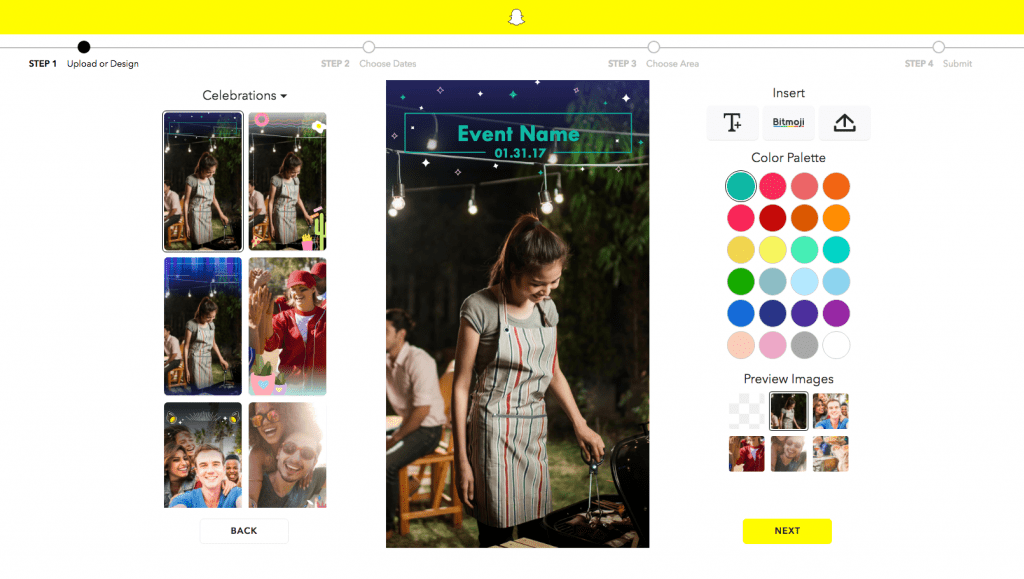Select the purple color swatch
Viewport: 1024px width, 579px height.
836,313
